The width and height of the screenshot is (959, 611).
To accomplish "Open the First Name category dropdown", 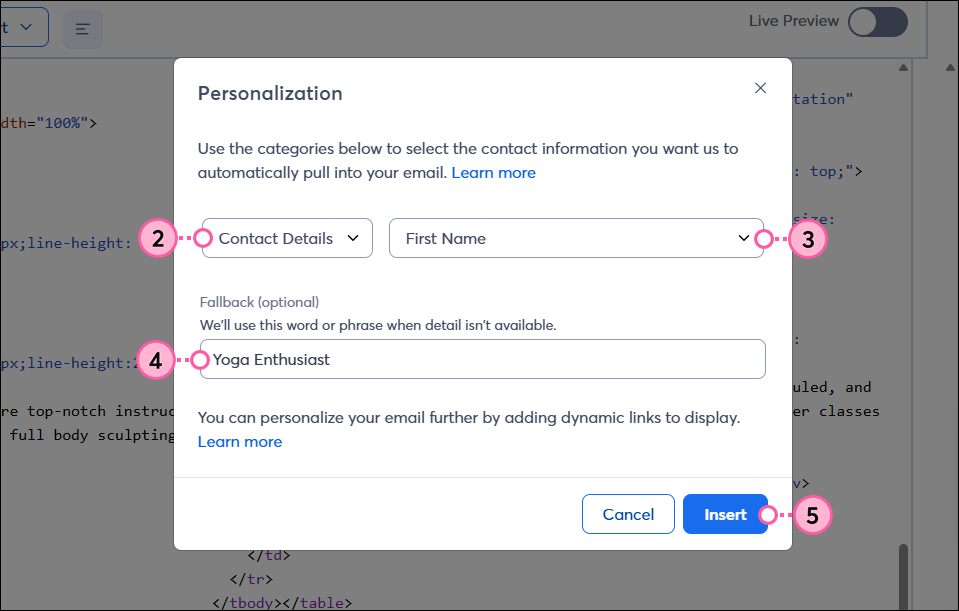I will [x=576, y=238].
